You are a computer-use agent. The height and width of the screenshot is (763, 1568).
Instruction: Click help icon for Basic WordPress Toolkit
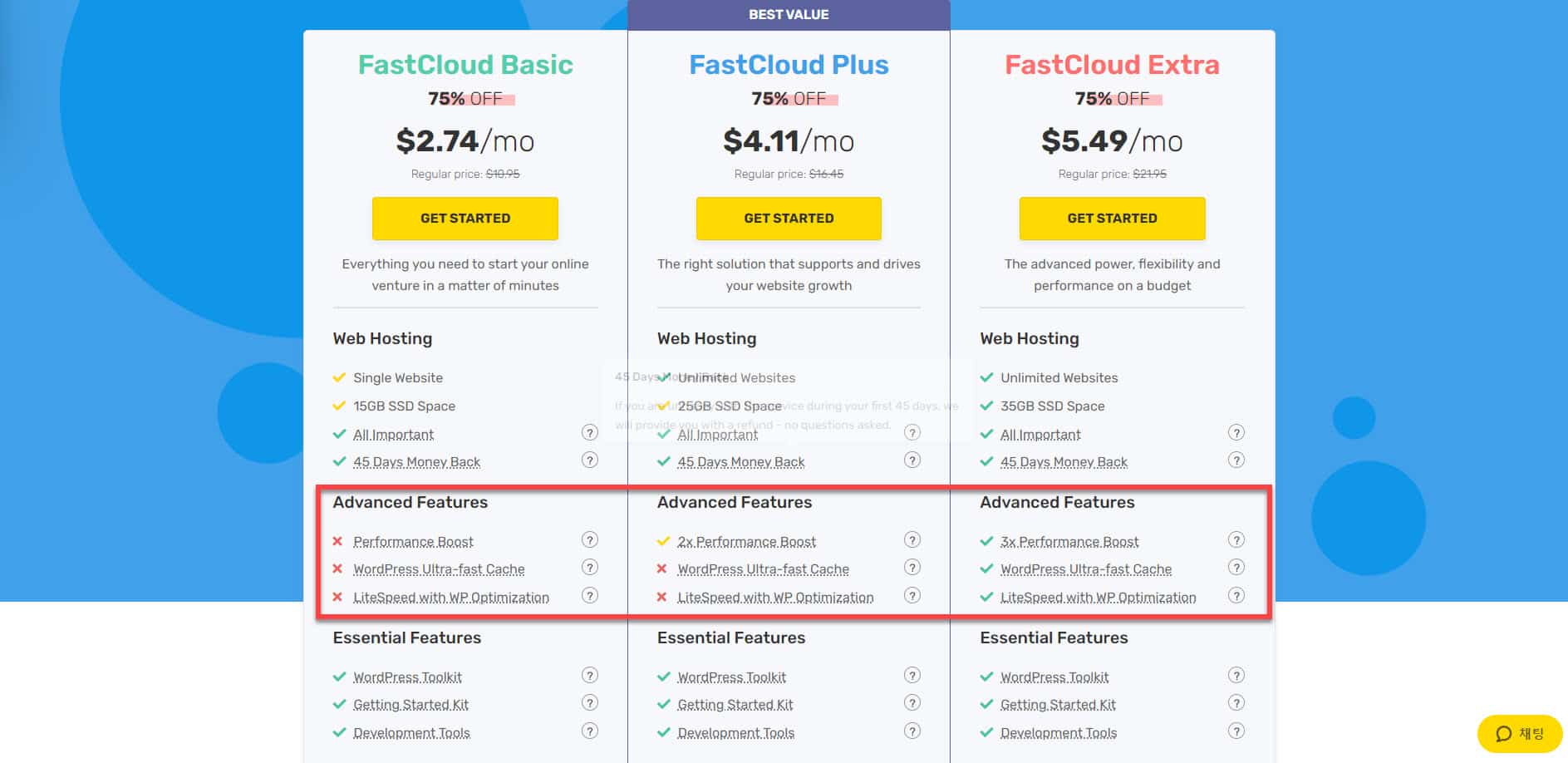(x=590, y=675)
